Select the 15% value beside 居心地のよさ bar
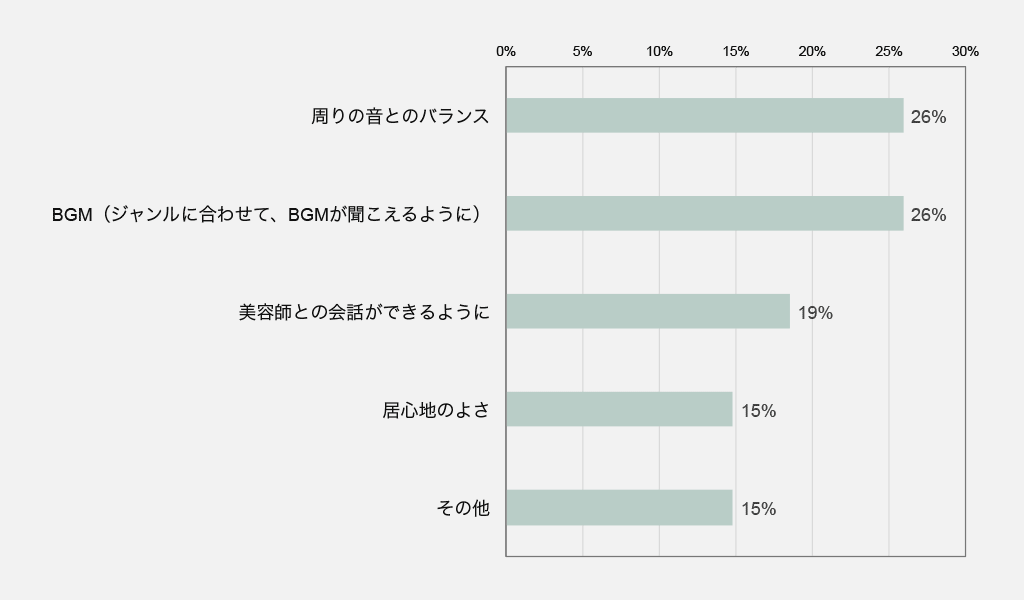1024x600 pixels. 758,411
